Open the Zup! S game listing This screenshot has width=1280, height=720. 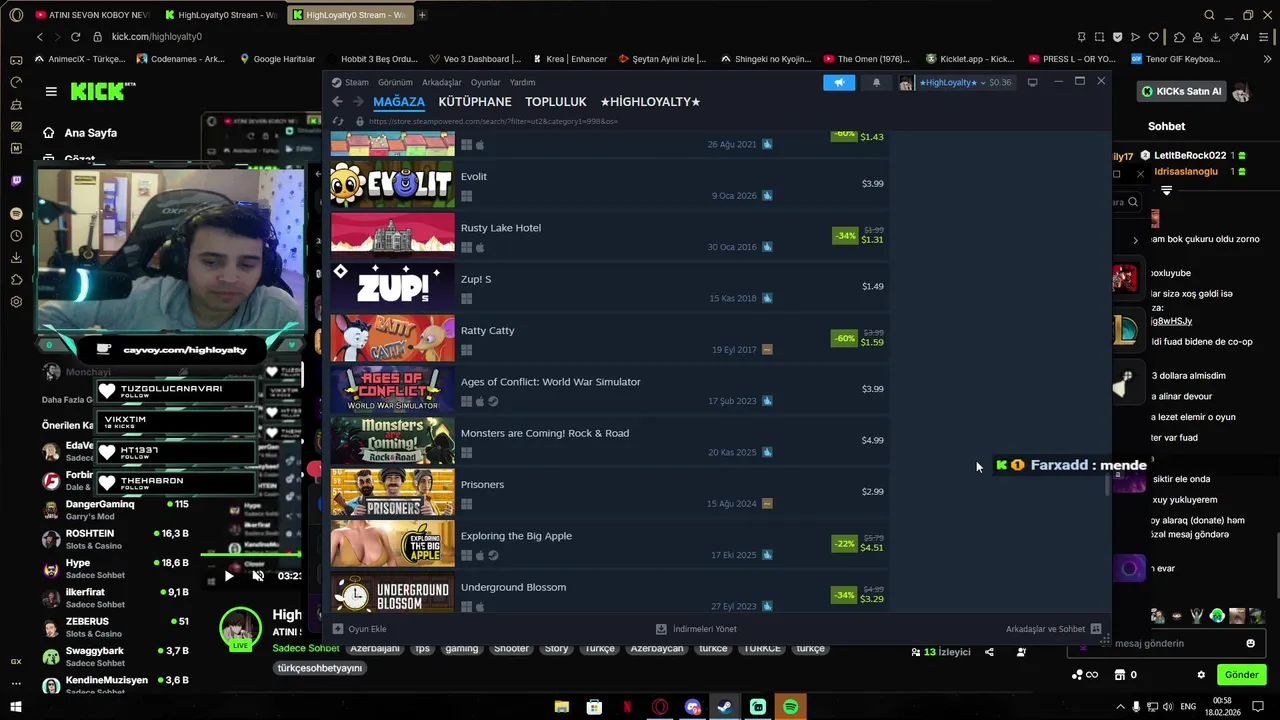point(608,286)
